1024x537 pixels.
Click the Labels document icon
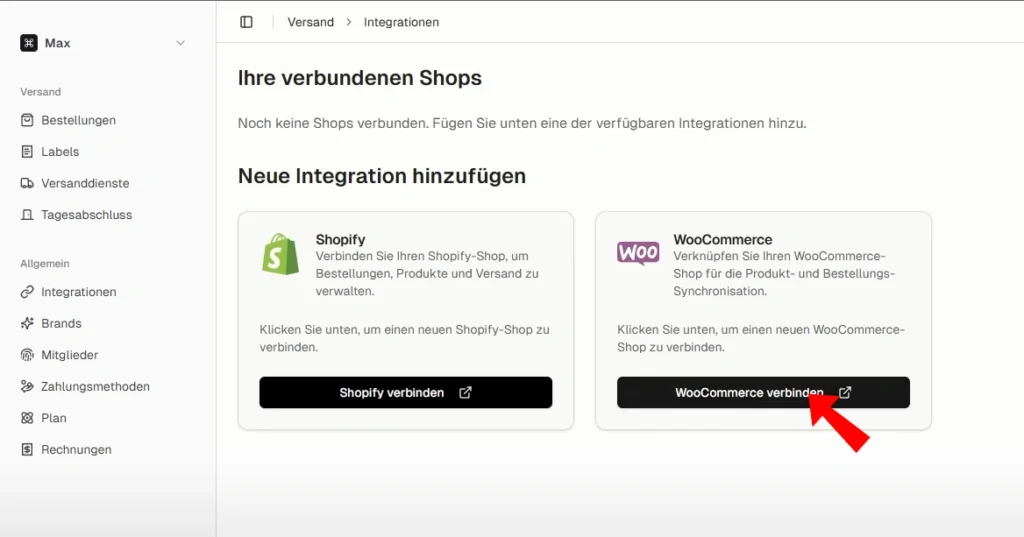(27, 152)
